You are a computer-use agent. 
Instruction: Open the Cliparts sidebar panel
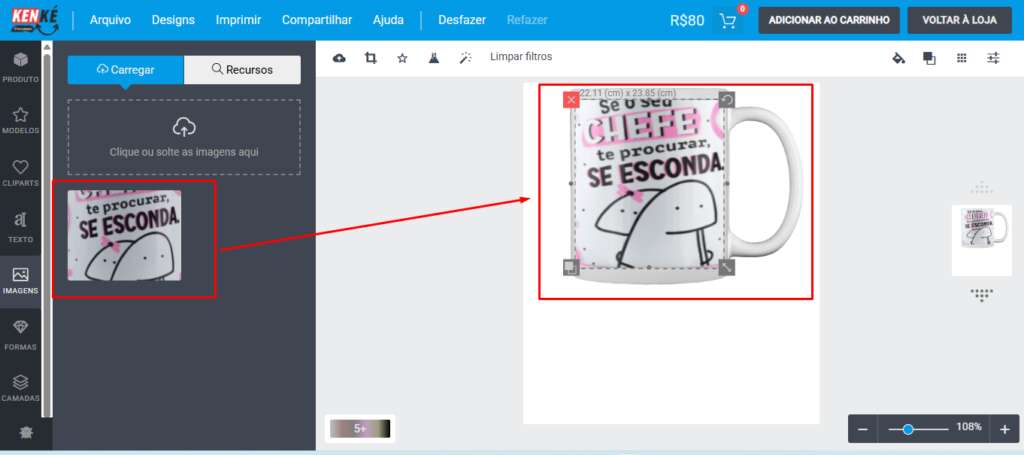[20, 171]
